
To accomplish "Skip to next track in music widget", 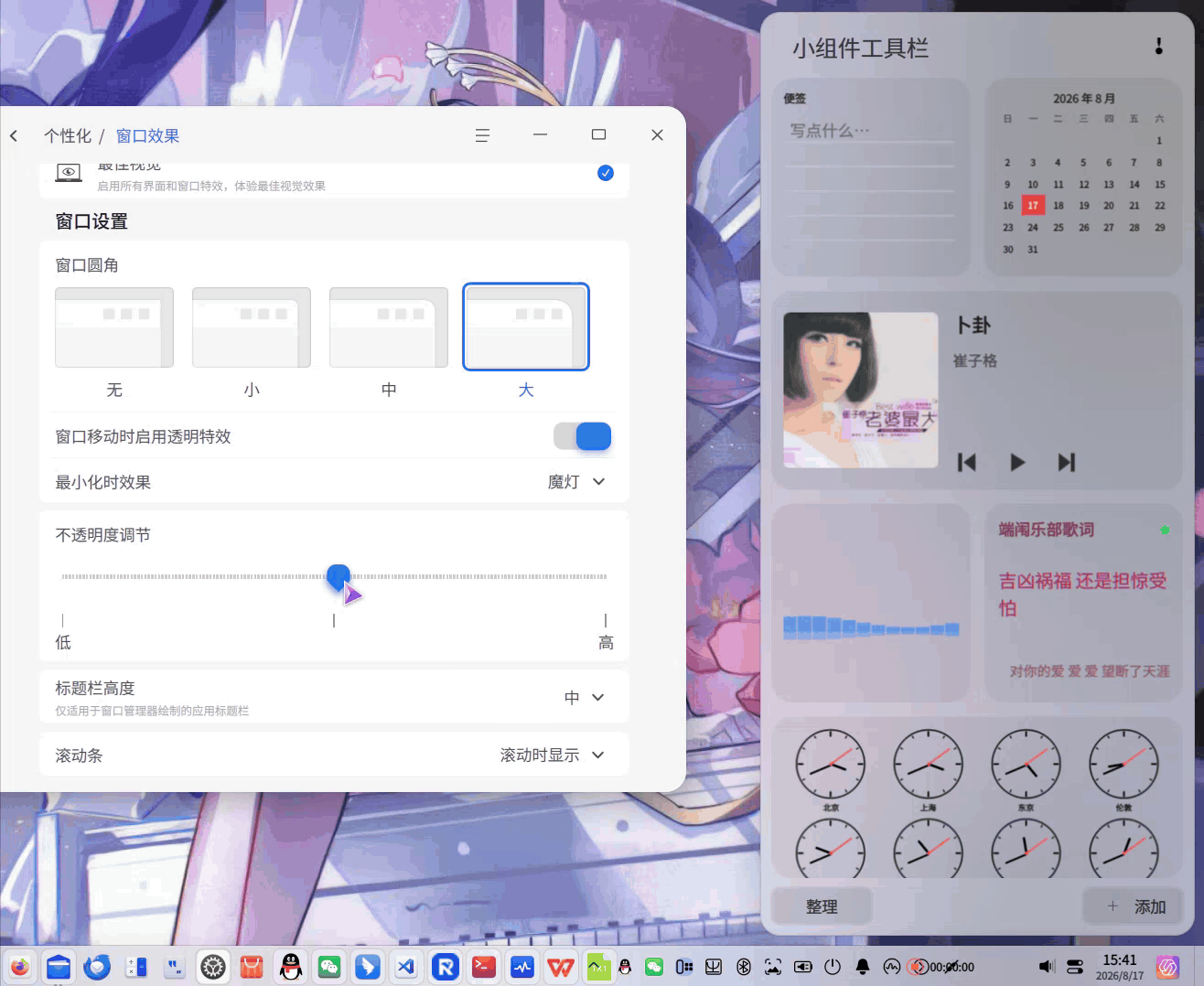I will tap(1067, 463).
